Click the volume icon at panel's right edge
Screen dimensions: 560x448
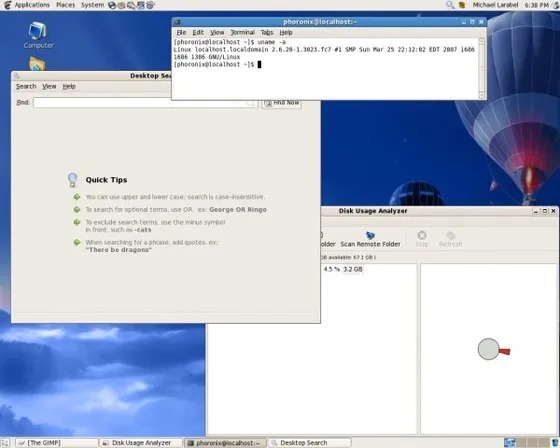556,5
